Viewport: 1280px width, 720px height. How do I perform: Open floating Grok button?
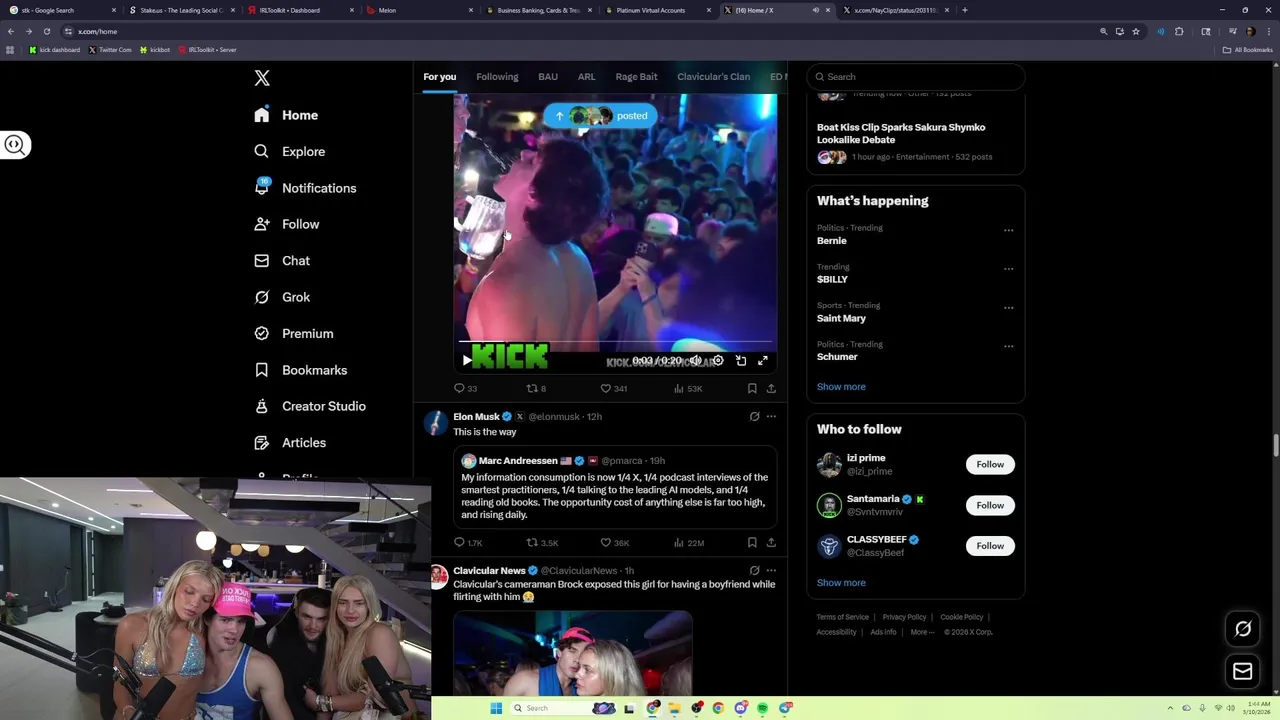pos(1243,629)
